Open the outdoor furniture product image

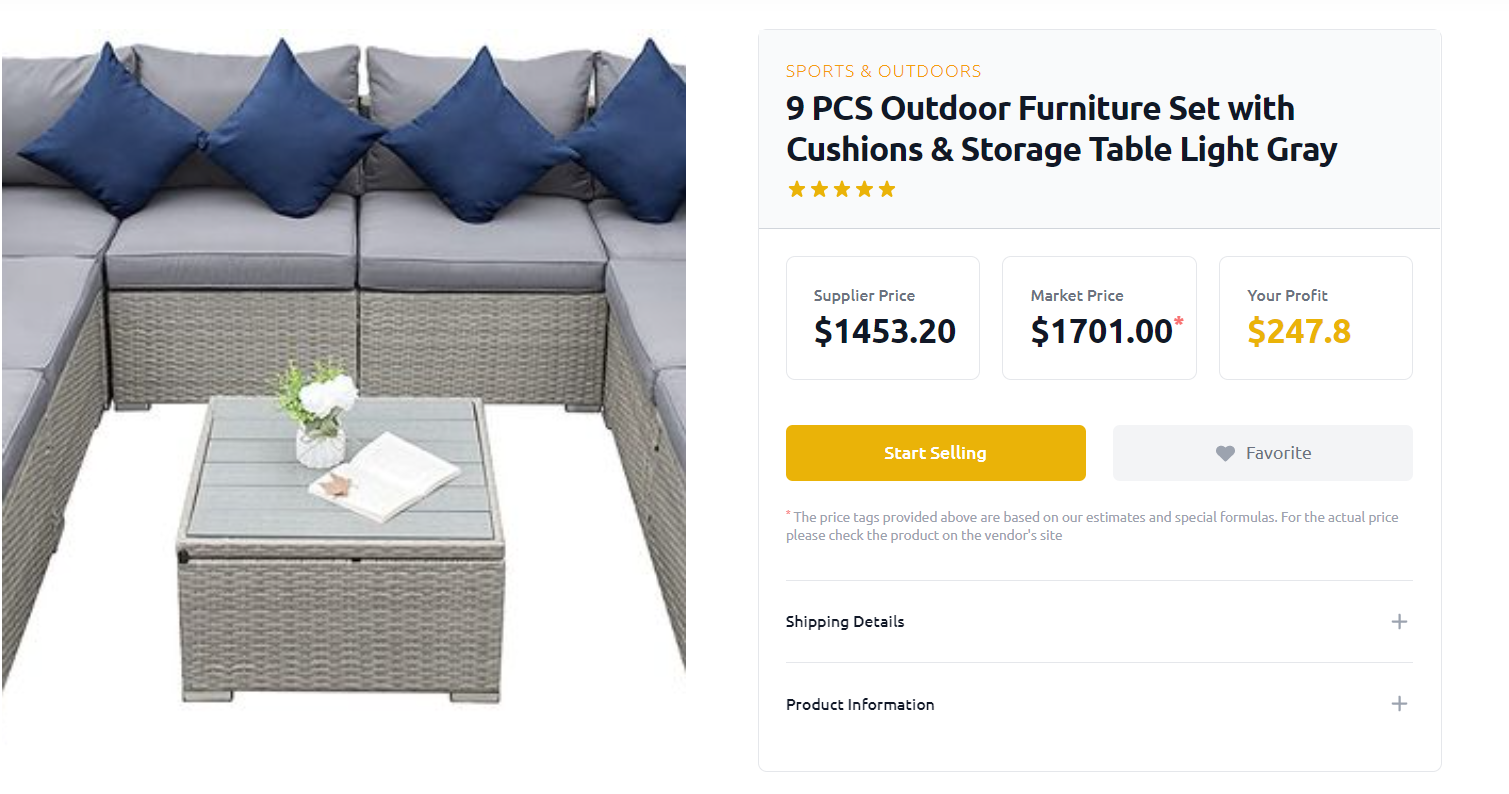tap(344, 370)
